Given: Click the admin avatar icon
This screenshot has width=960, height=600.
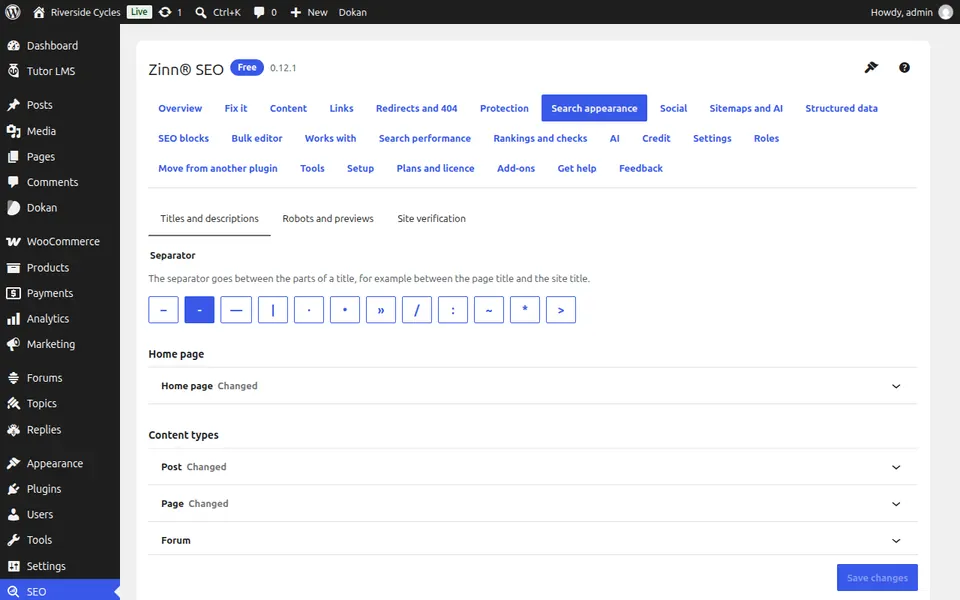Looking at the screenshot, I should point(946,12).
